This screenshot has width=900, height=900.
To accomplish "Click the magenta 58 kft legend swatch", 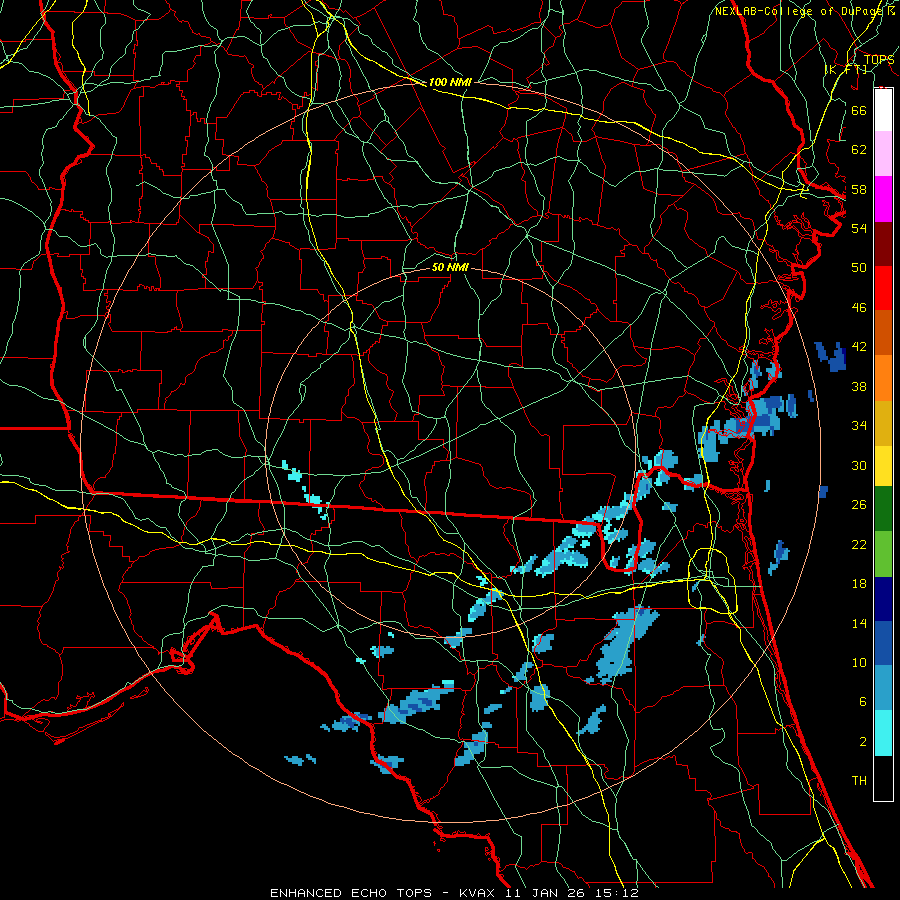I will tap(883, 199).
